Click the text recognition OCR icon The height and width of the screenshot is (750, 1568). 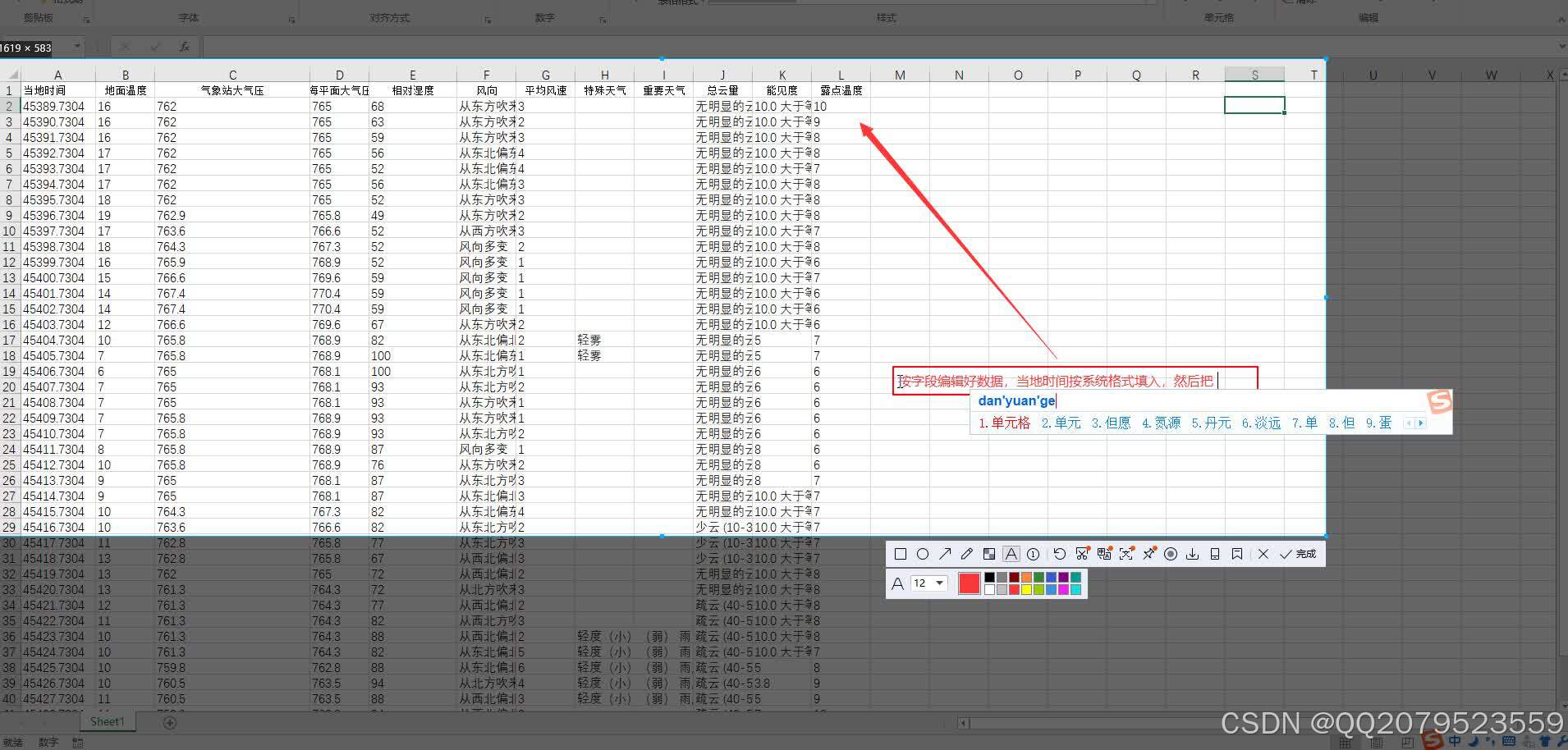tap(1126, 554)
